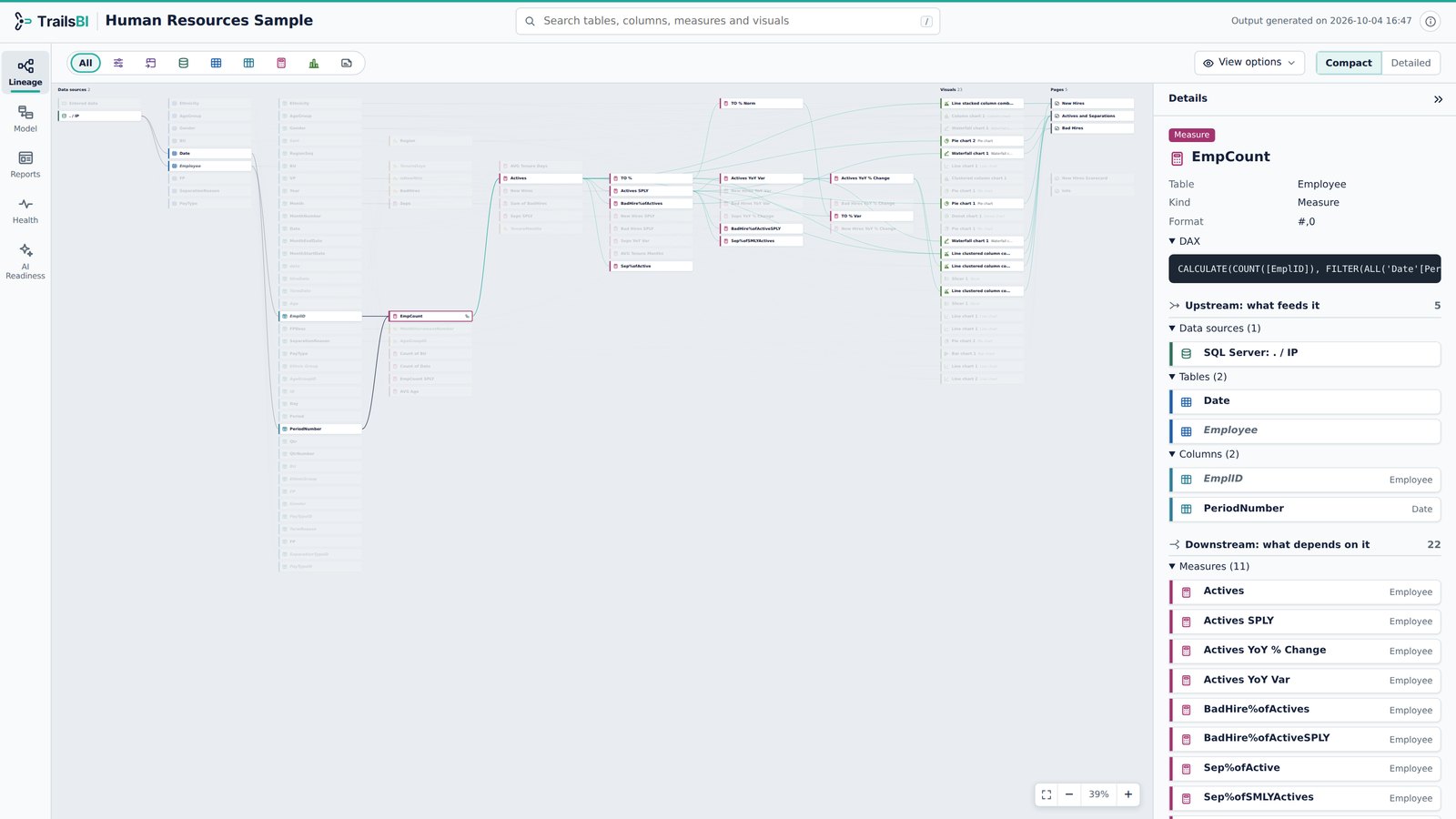Filter lineage by pages (page icon)

pyautogui.click(x=347, y=63)
